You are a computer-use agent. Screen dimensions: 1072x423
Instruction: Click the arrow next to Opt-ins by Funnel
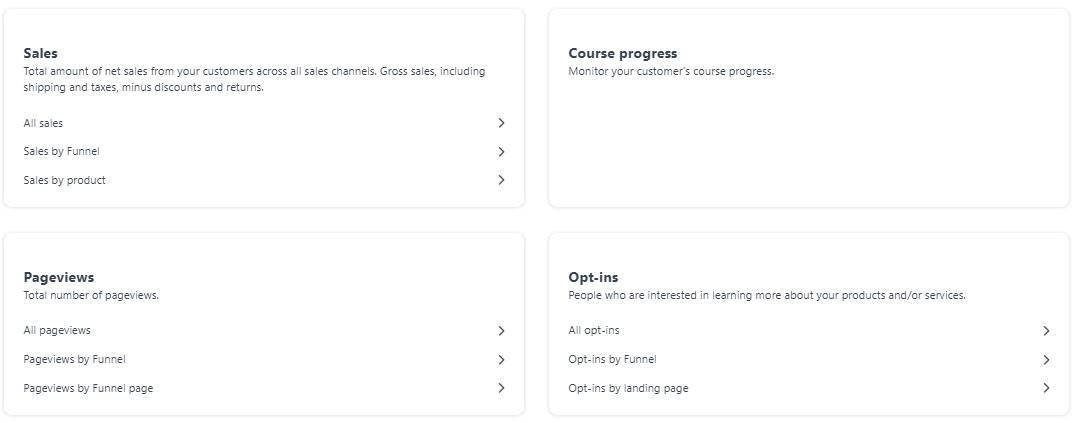[x=1046, y=359]
